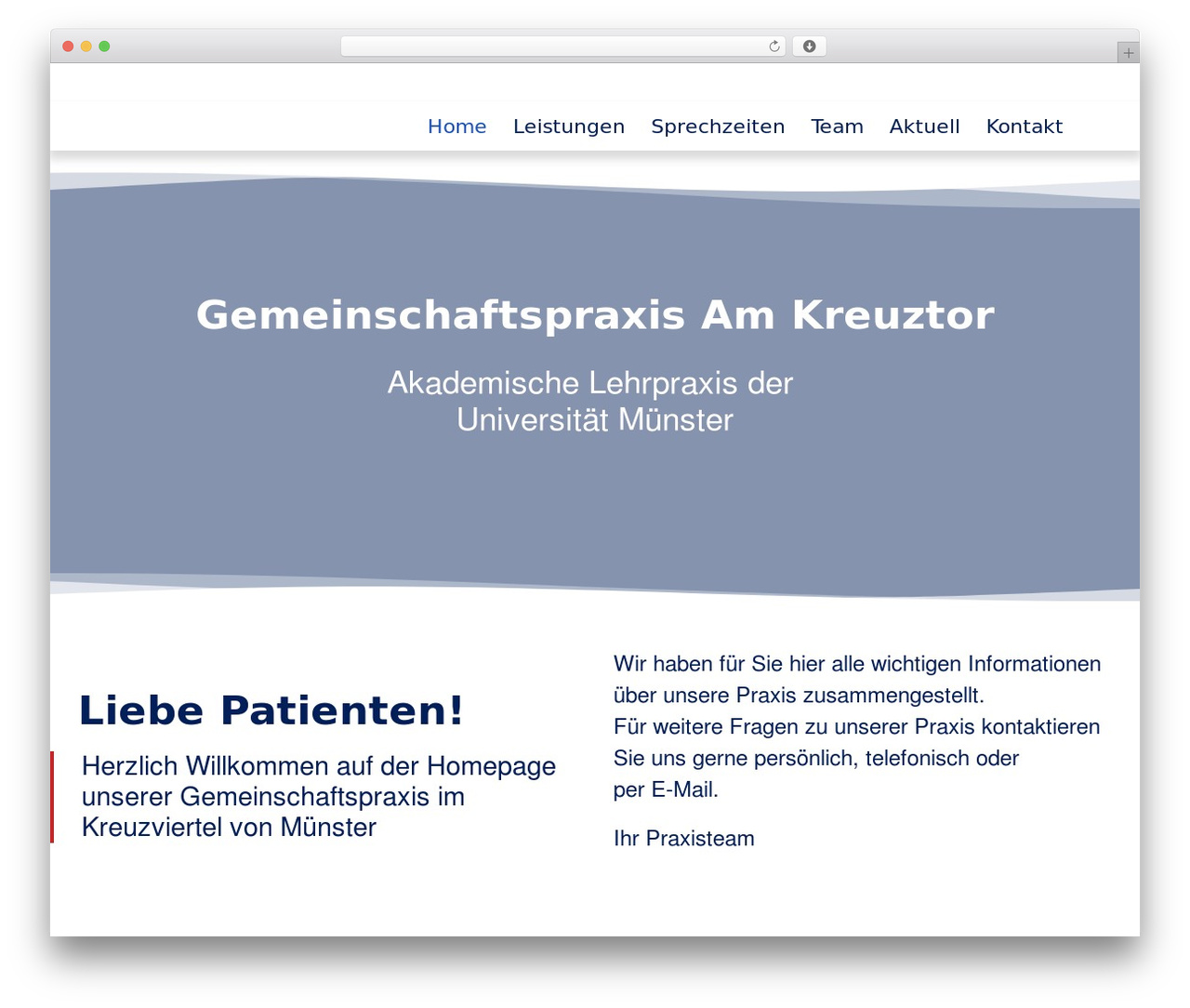
Task: Focus the browser address bar
Action: [563, 46]
